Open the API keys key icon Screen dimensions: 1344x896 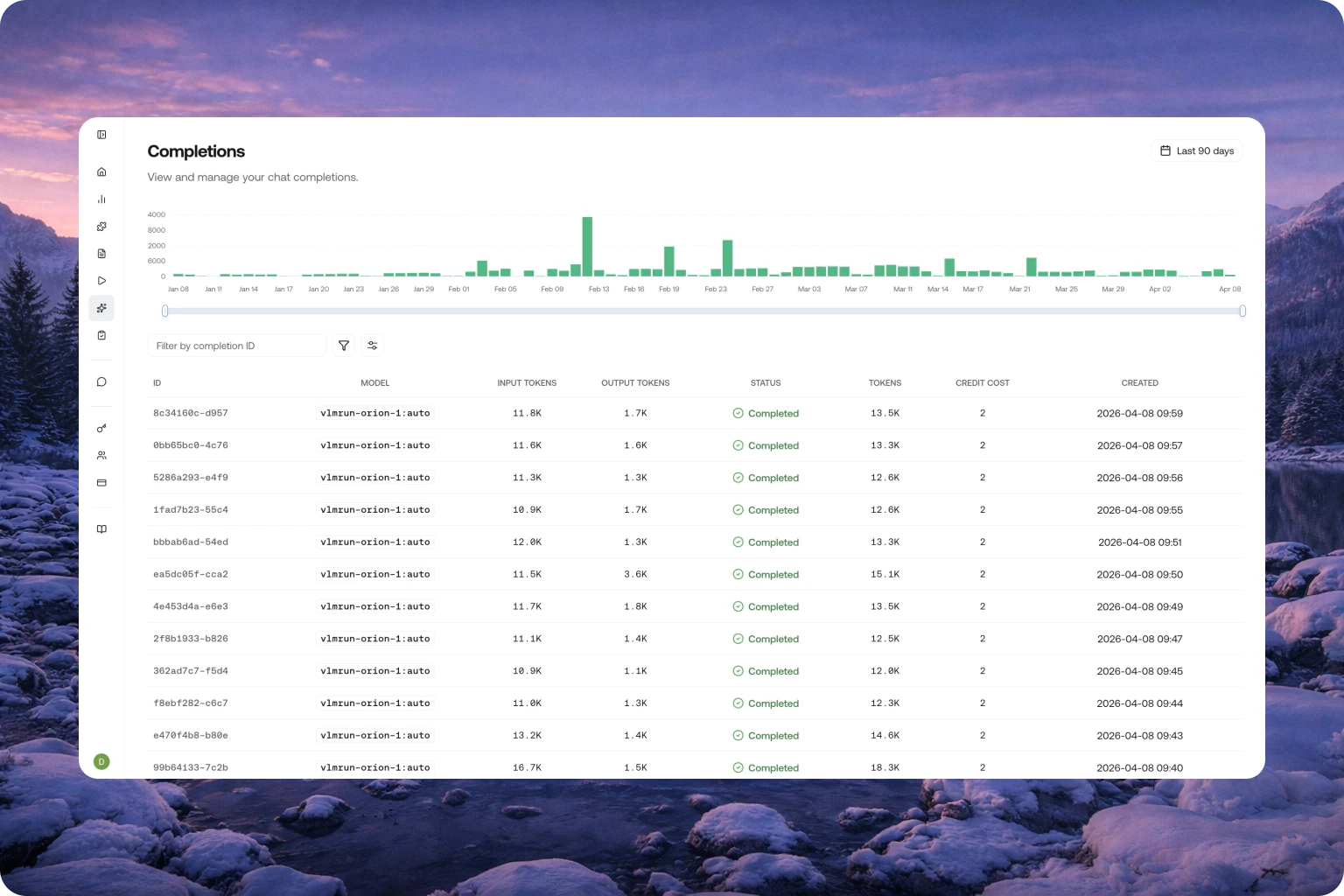[x=101, y=428]
